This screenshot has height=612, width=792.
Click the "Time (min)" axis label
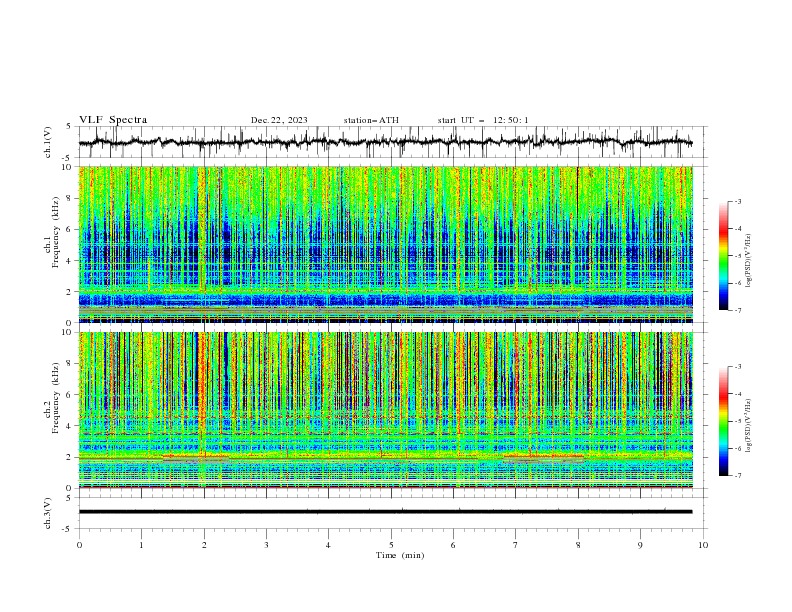pos(400,555)
